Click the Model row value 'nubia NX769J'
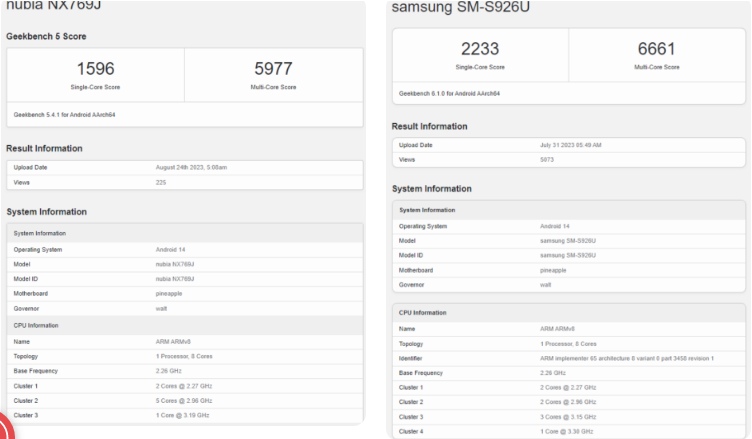This screenshot has width=752, height=439. (x=175, y=264)
